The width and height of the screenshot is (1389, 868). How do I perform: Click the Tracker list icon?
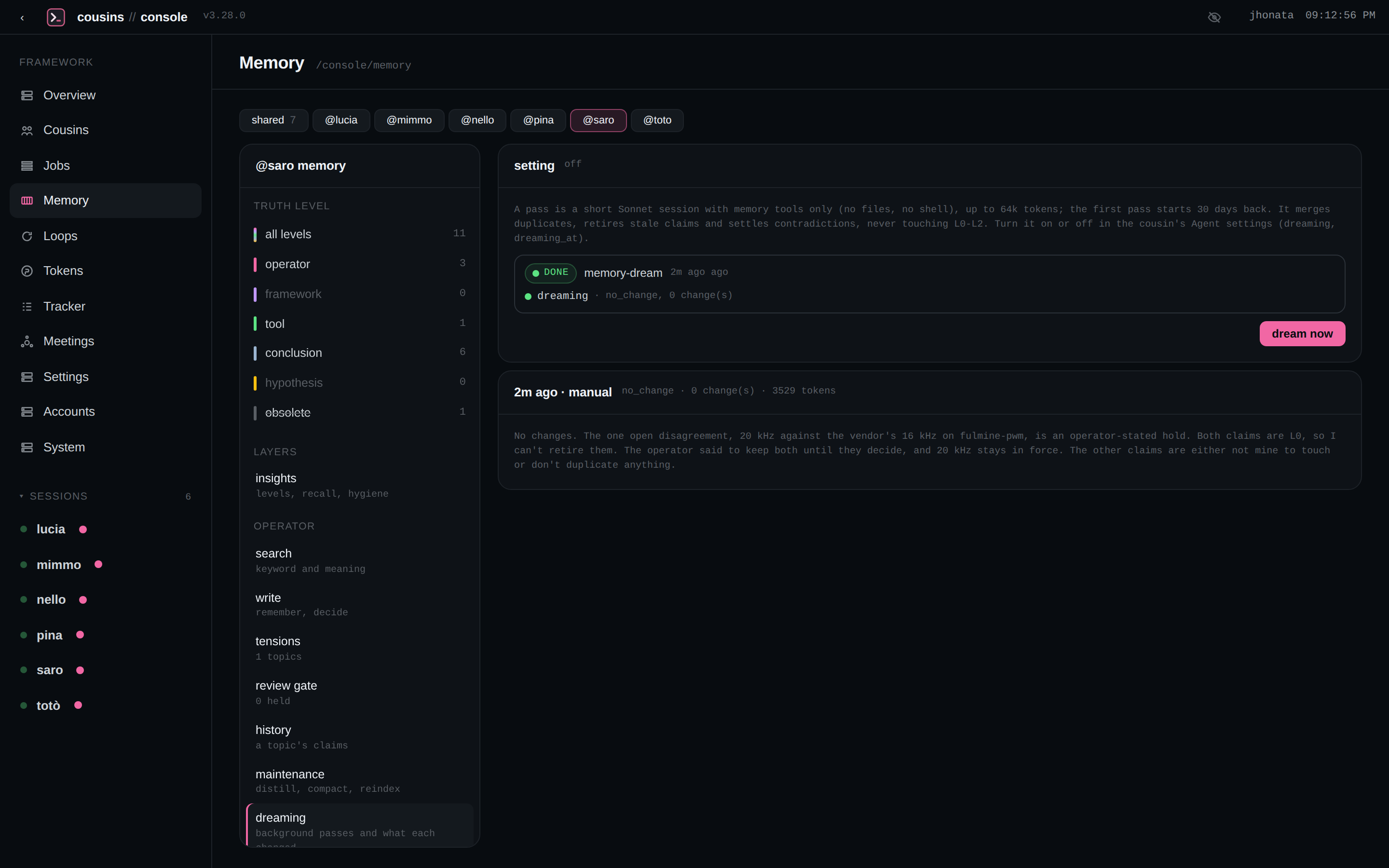(27, 307)
